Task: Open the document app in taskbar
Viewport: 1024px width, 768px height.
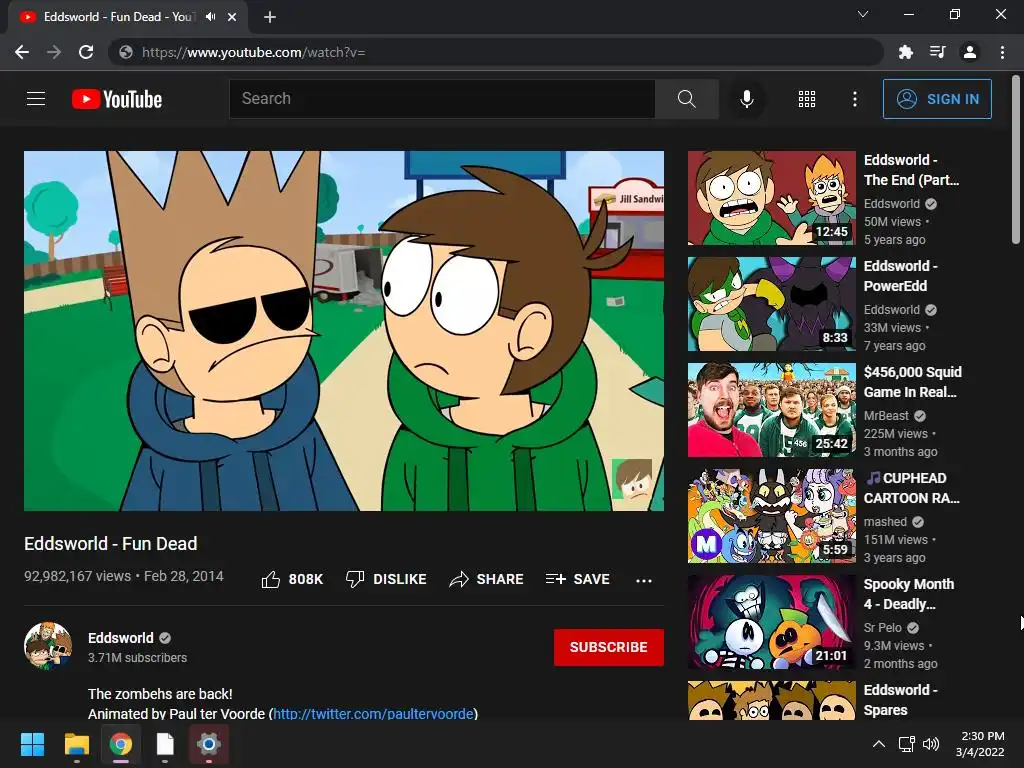Action: point(165,744)
